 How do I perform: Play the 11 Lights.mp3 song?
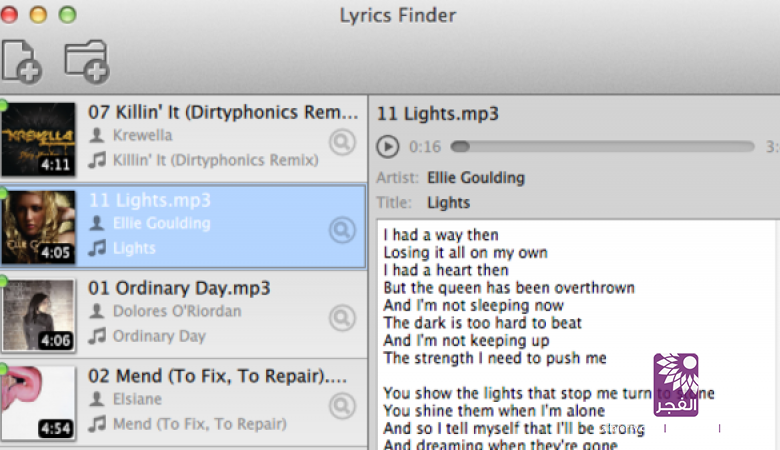pyautogui.click(x=387, y=147)
